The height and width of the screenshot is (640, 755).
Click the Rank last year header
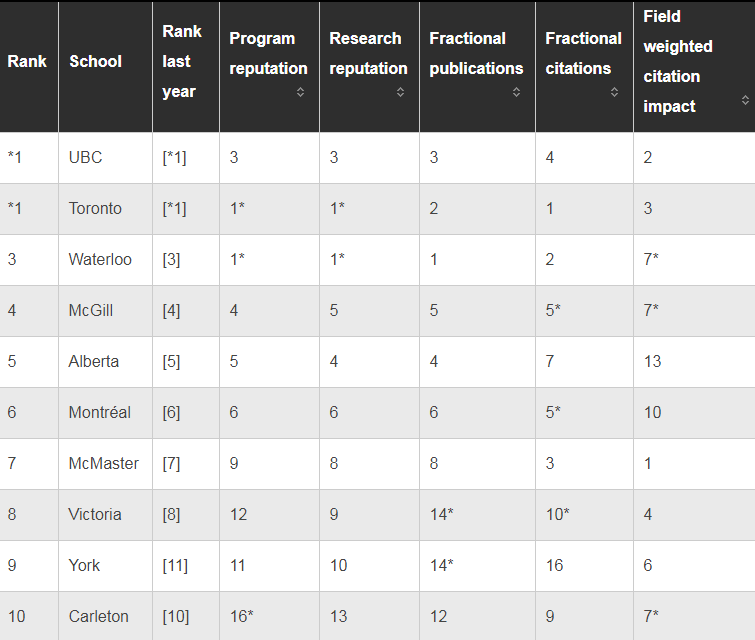point(181,62)
